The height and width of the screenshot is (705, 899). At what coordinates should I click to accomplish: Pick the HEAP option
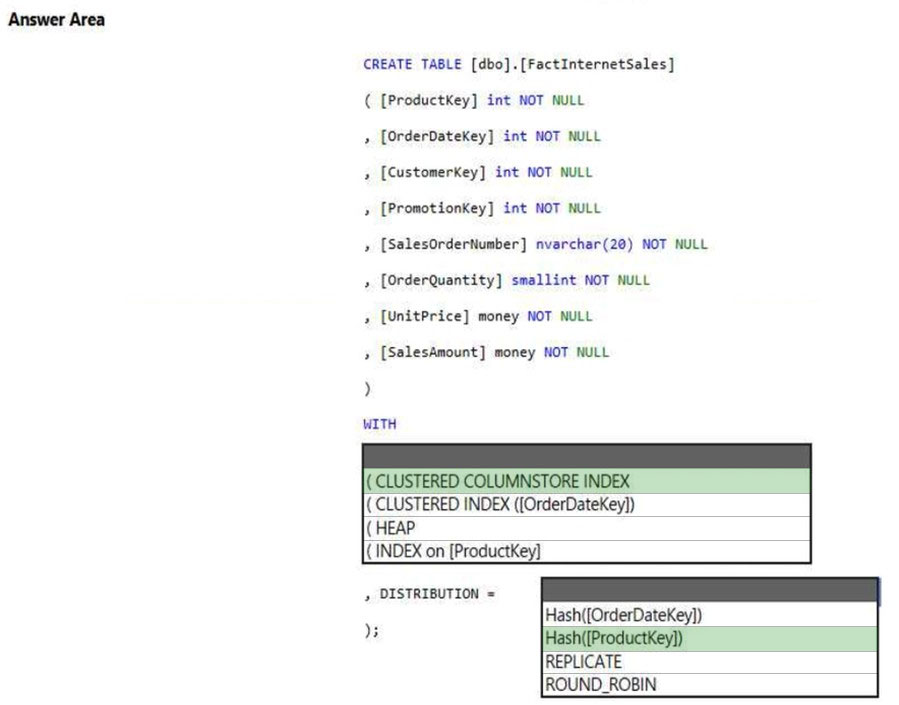point(587,528)
